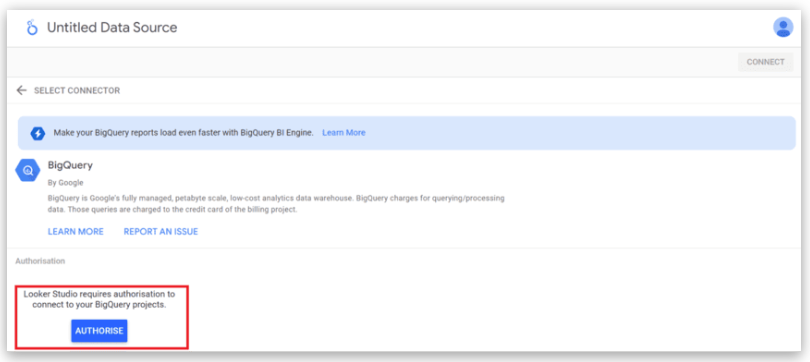Click the Authorisation section label
The height and width of the screenshot is (362, 810).
coord(40,261)
